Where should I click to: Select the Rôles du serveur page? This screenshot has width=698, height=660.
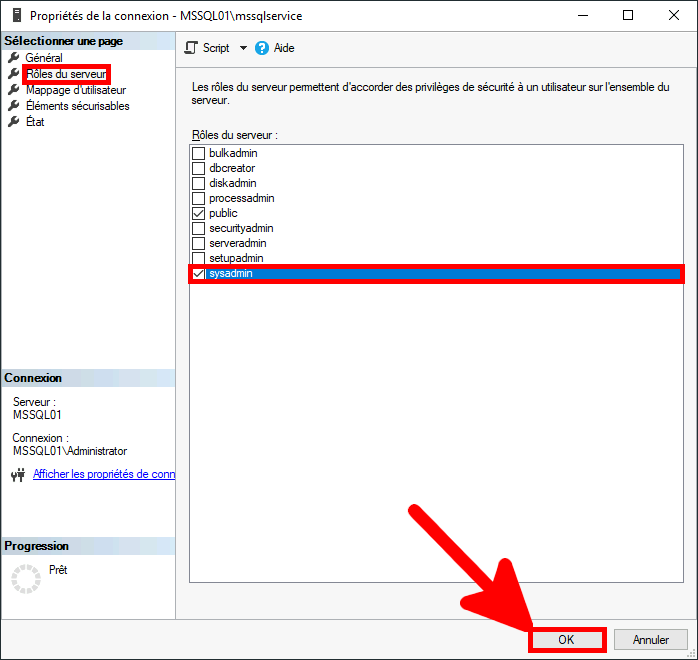point(66,74)
